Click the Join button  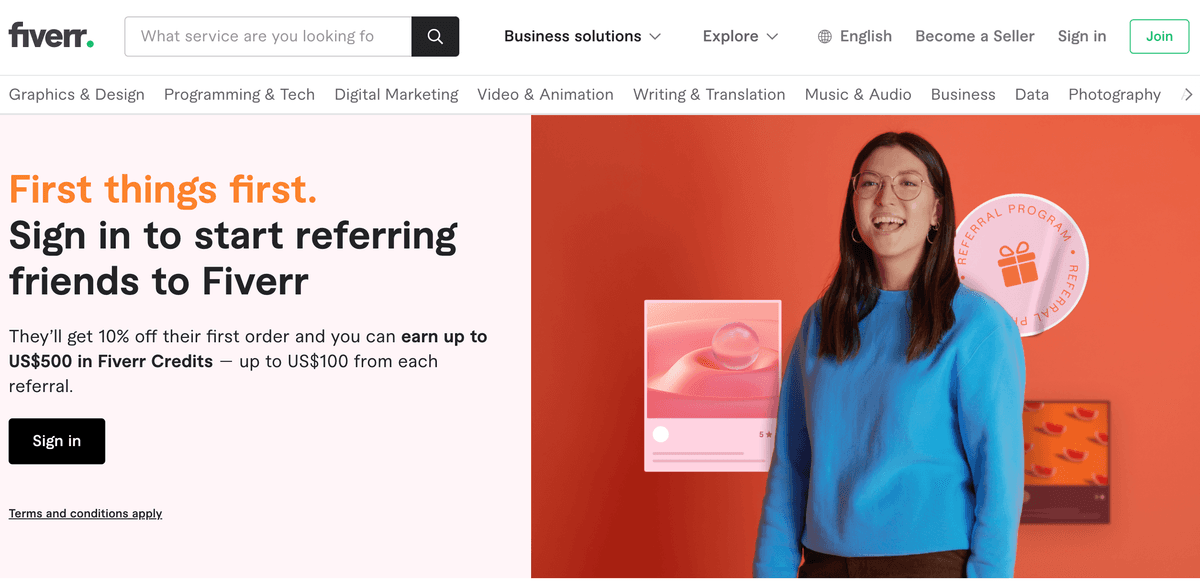[x=1158, y=36]
